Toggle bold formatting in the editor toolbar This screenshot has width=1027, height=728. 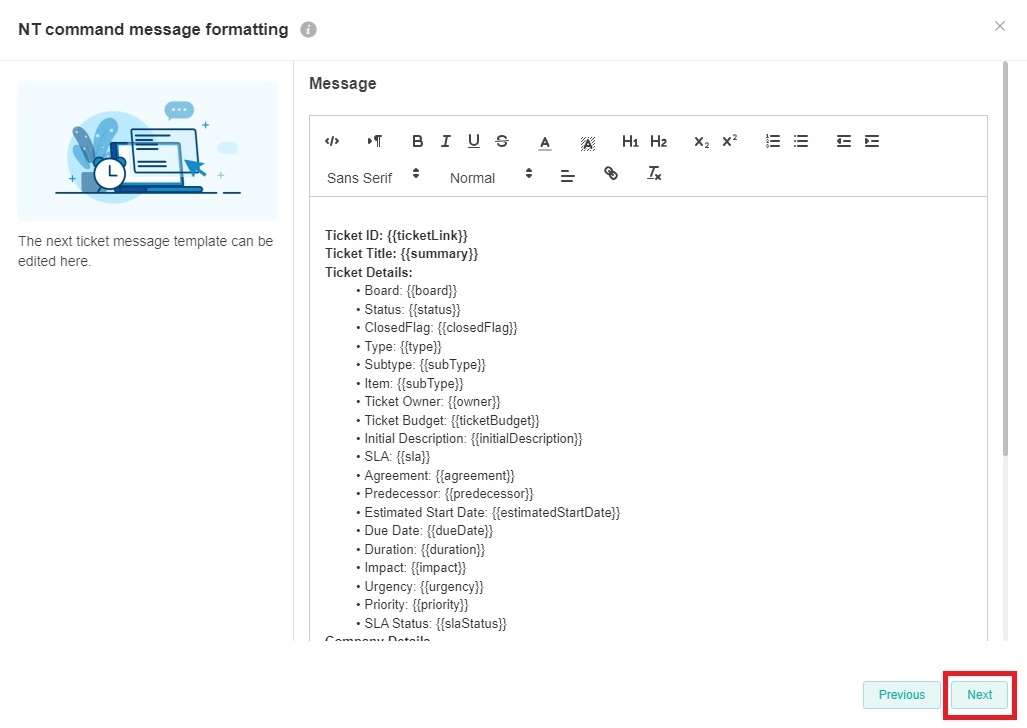click(x=418, y=141)
